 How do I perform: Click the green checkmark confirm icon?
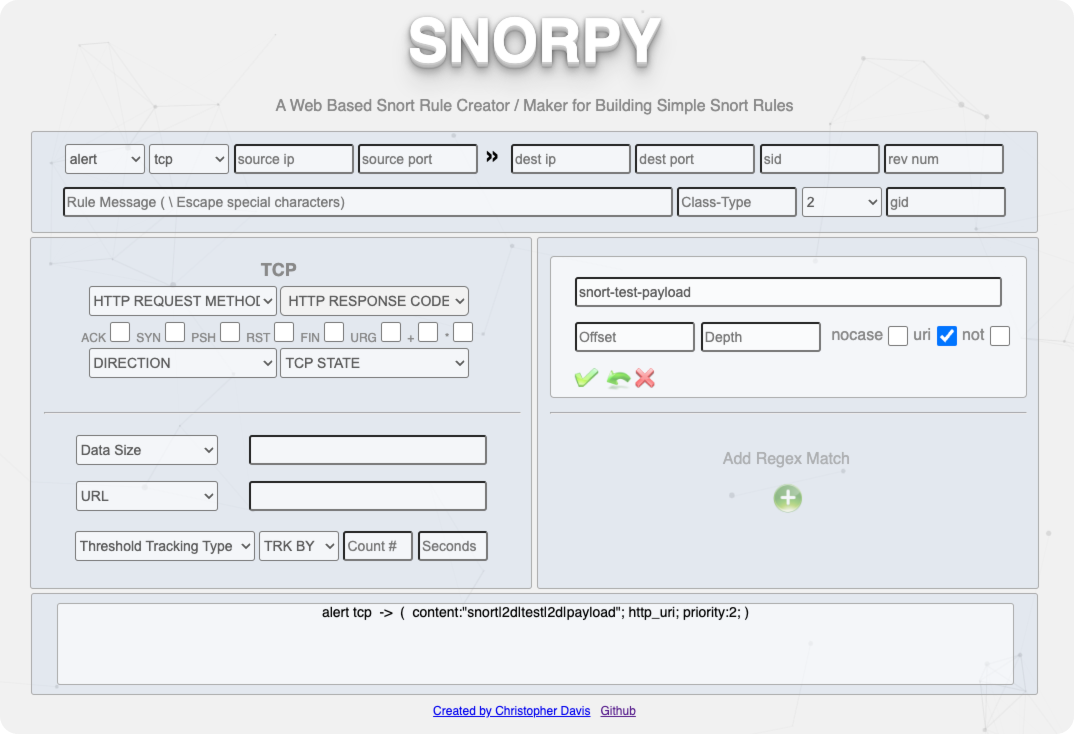[586, 378]
